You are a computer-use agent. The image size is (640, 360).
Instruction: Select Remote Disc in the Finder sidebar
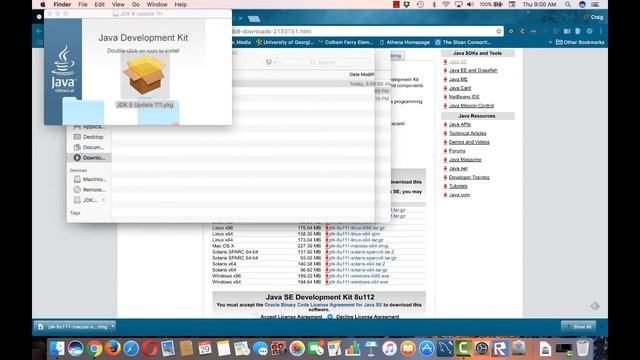coord(89,190)
